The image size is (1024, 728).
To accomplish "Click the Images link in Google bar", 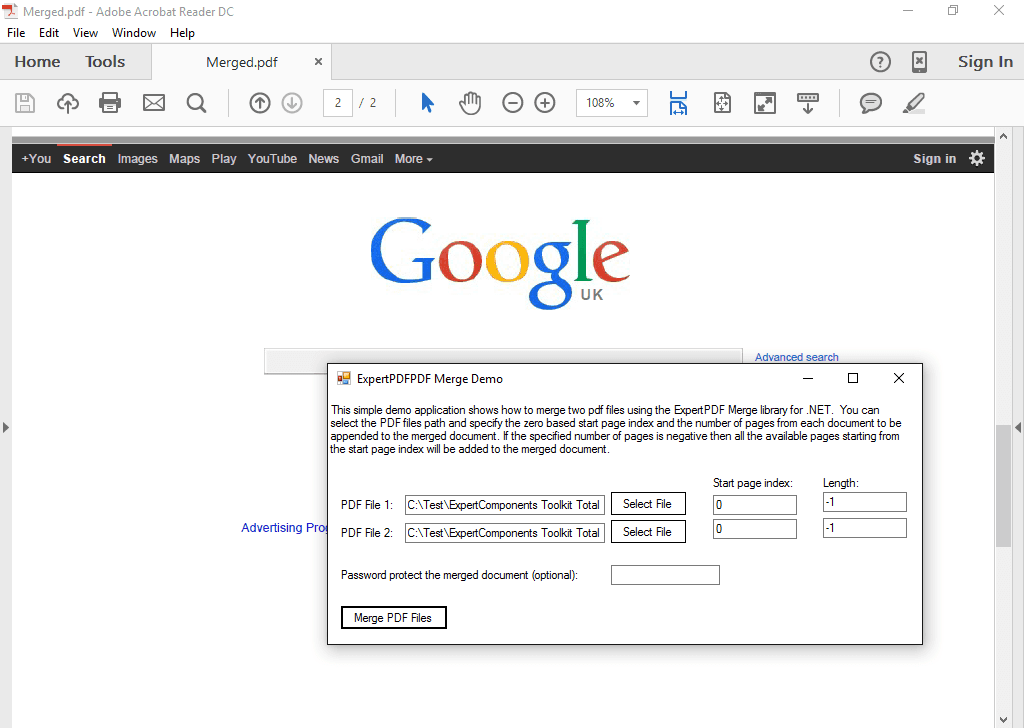I will [137, 159].
